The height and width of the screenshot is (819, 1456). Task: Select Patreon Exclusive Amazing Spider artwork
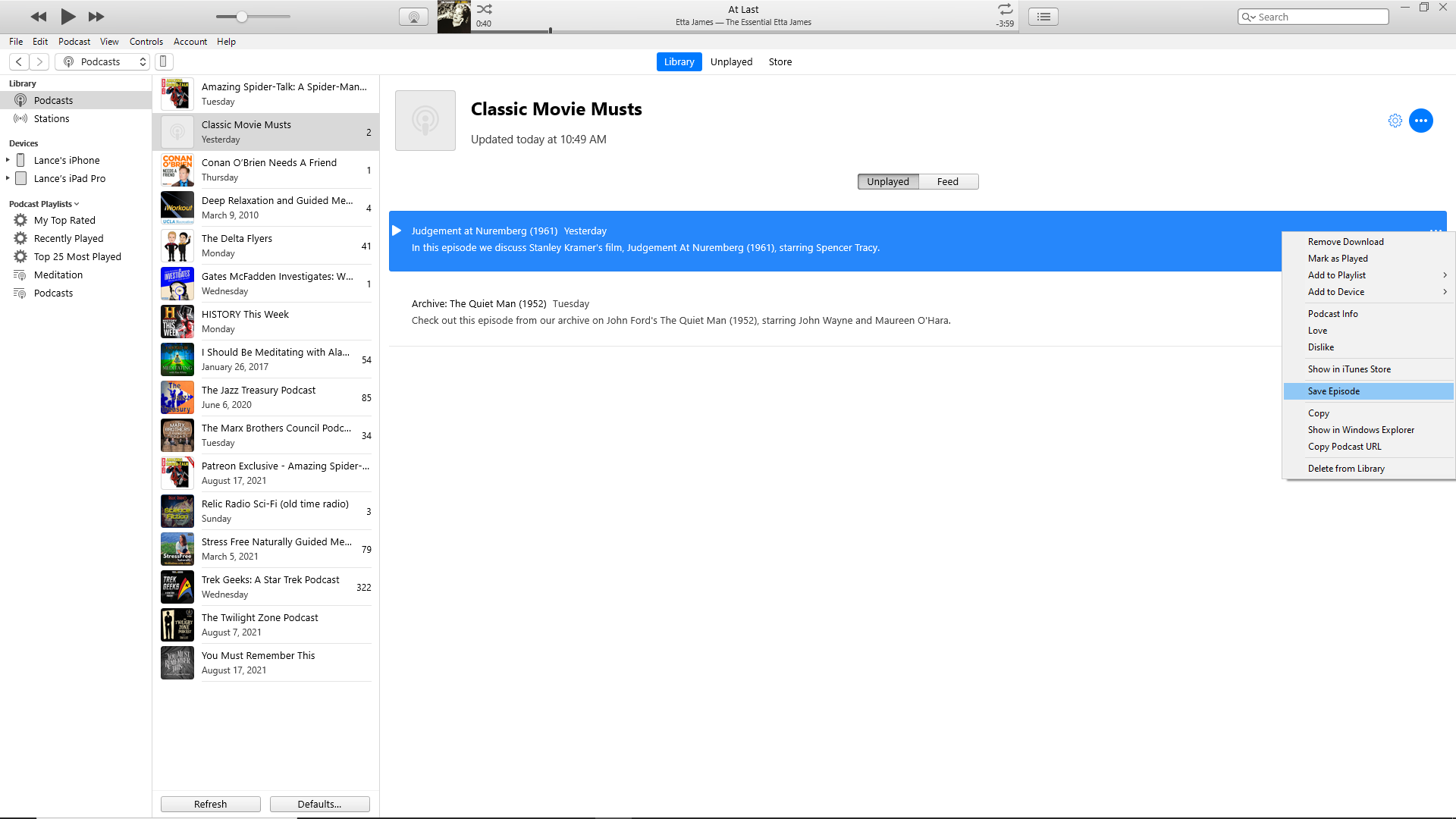pos(177,473)
